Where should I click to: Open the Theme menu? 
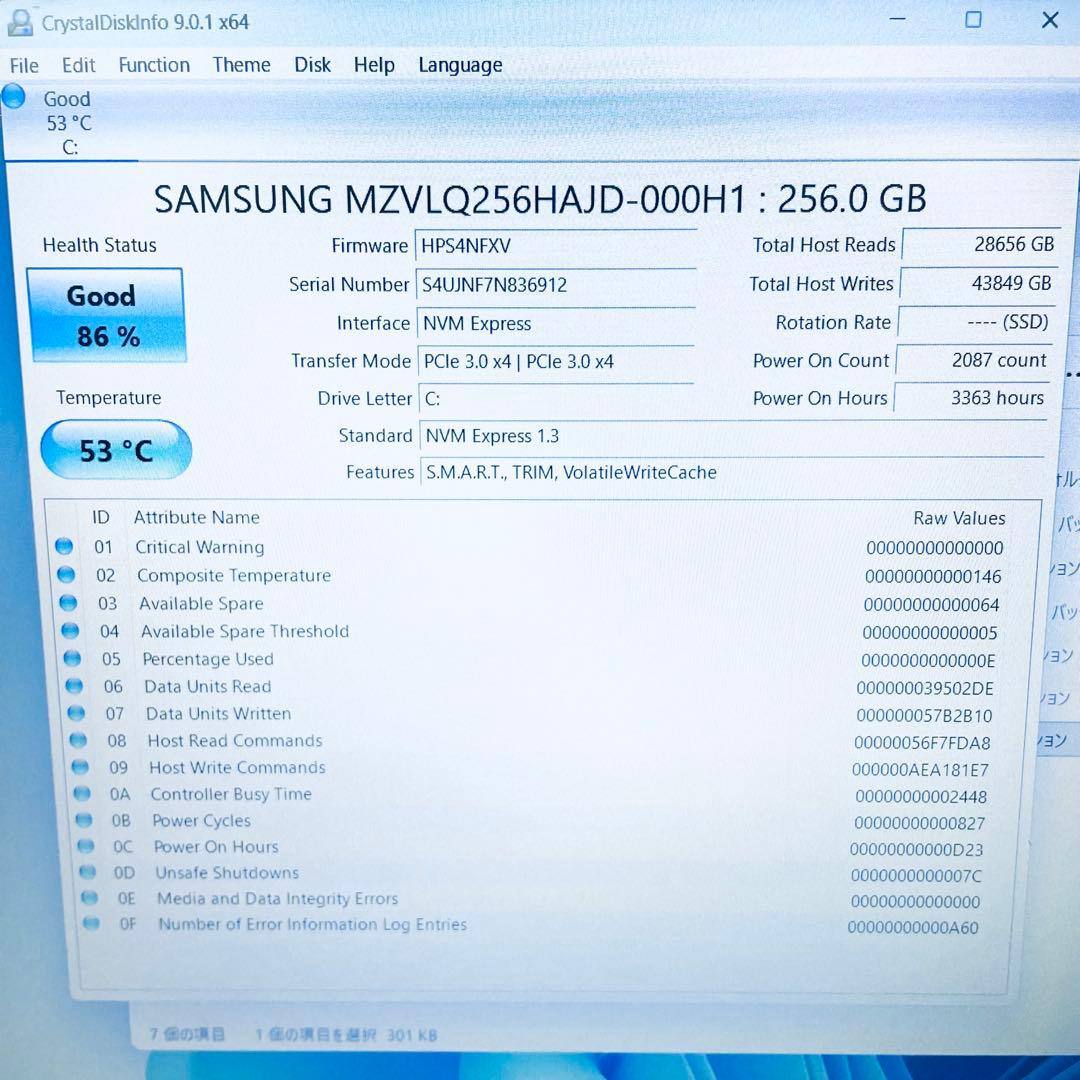[241, 64]
